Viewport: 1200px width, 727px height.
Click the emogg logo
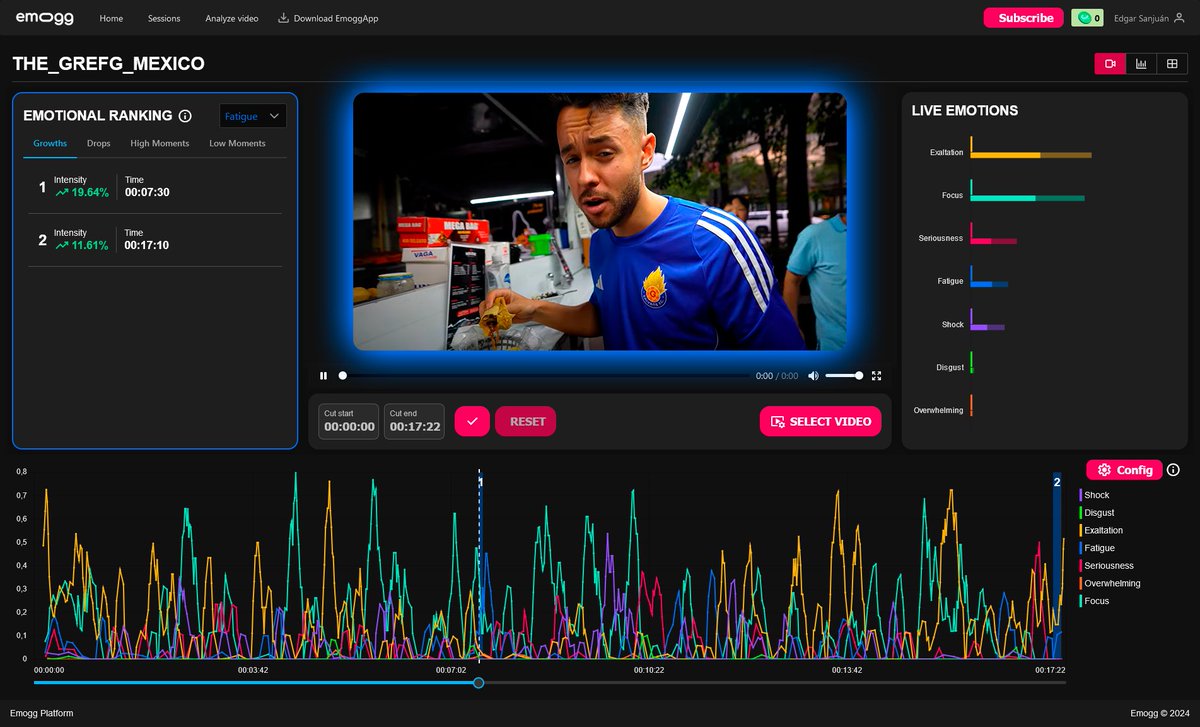coord(44,18)
